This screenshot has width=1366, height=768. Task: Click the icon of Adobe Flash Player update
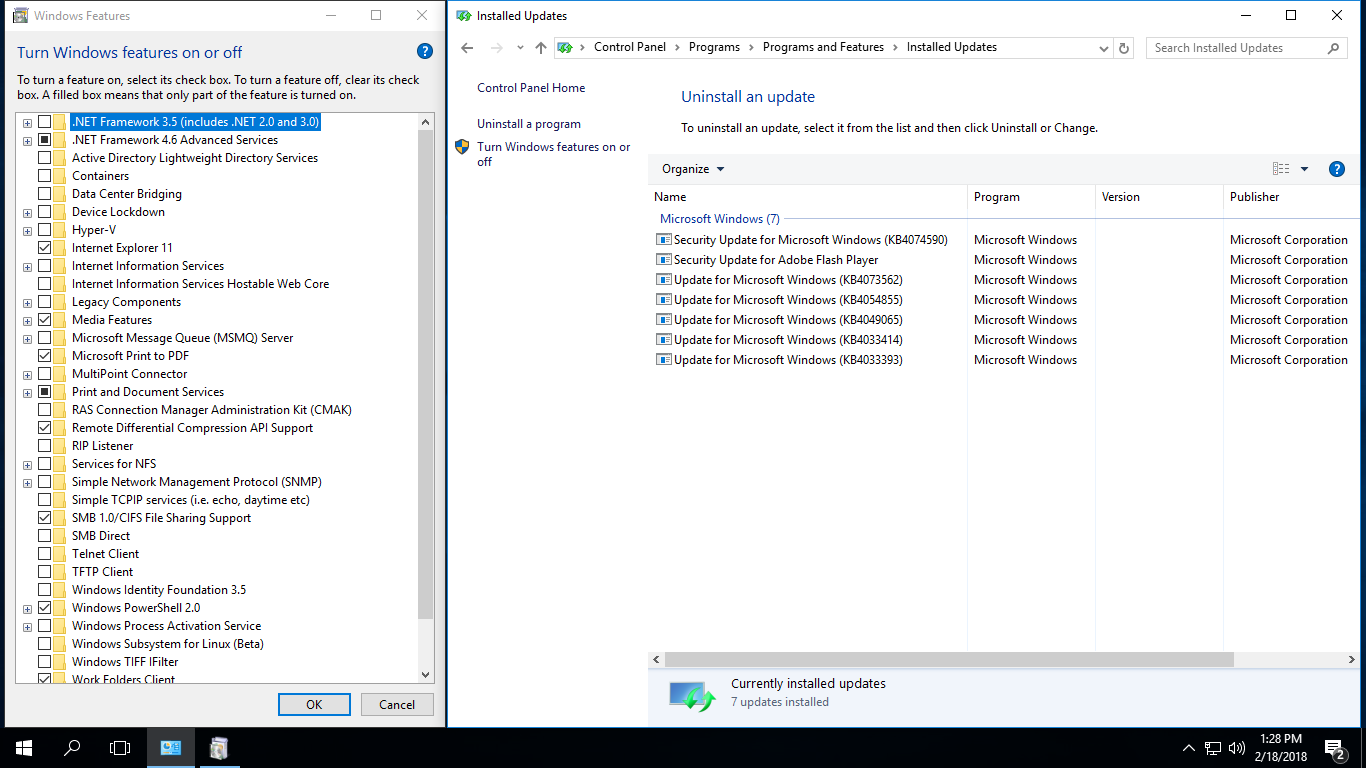click(663, 260)
